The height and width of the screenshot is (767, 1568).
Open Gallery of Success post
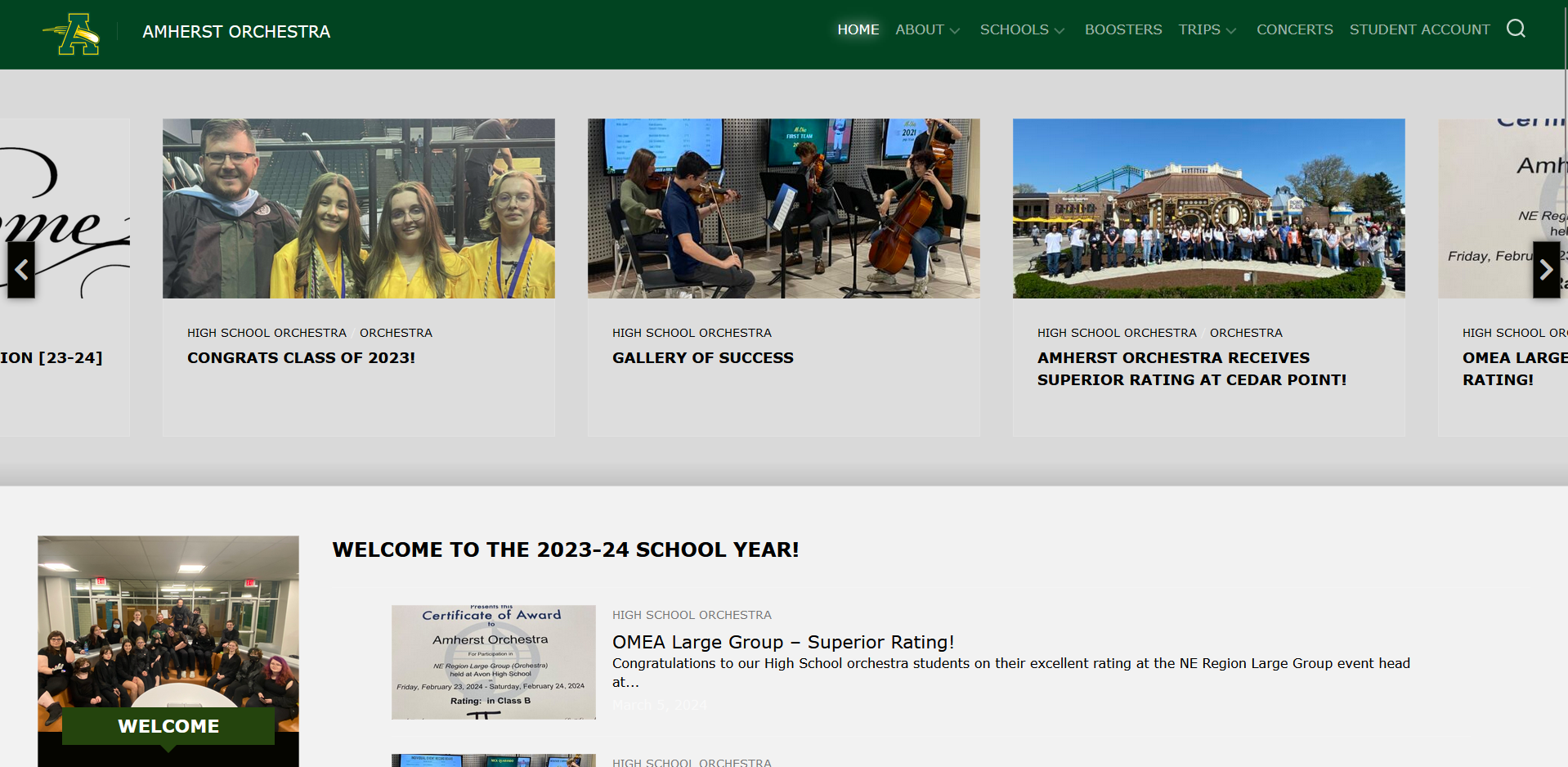click(702, 358)
